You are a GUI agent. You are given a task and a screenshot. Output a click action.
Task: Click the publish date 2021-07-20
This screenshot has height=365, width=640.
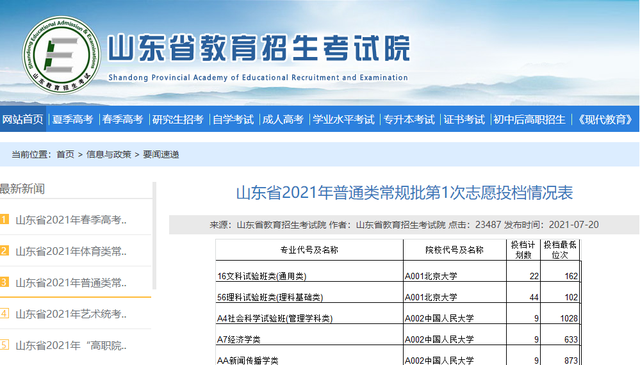click(573, 225)
